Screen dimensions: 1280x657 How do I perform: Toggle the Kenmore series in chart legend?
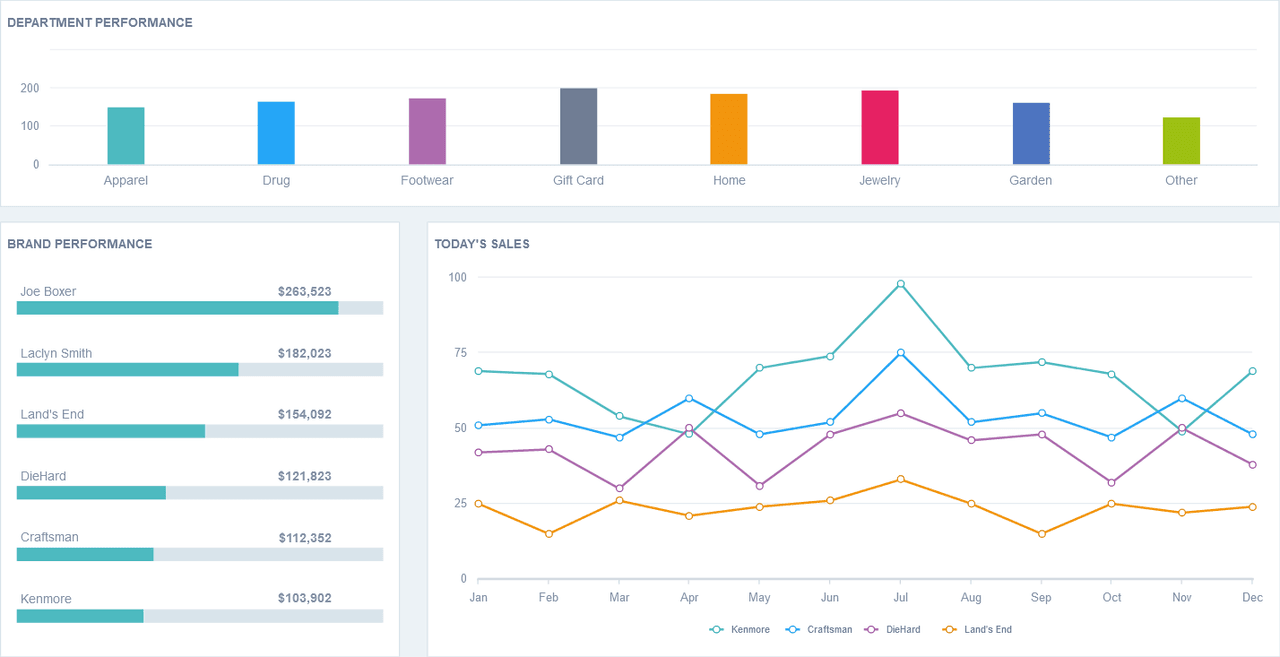[740, 630]
